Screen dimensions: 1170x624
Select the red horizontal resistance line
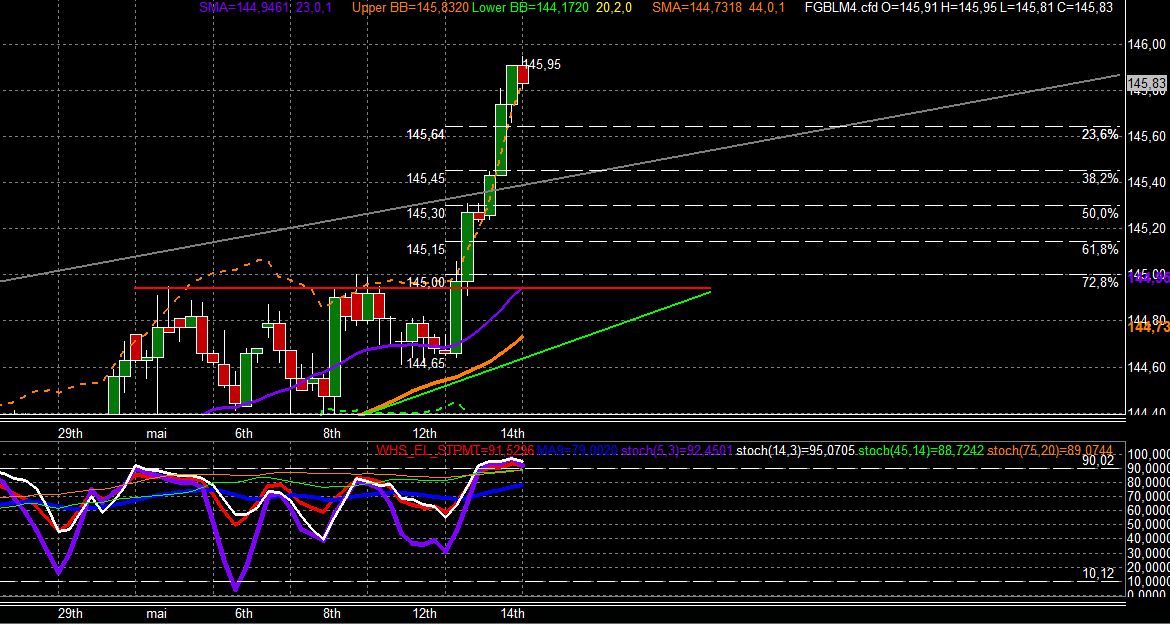pyautogui.click(x=422, y=287)
